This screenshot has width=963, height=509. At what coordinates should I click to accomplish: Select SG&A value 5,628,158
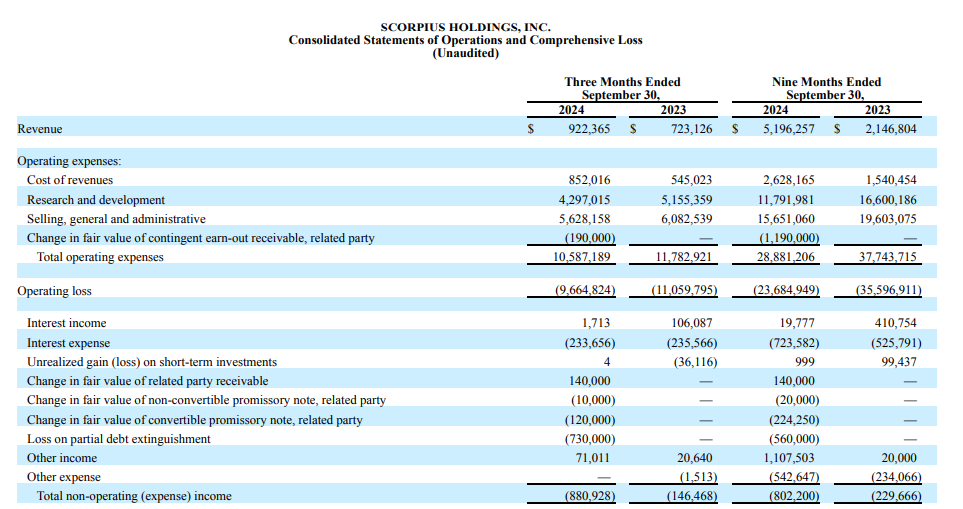pyautogui.click(x=585, y=219)
